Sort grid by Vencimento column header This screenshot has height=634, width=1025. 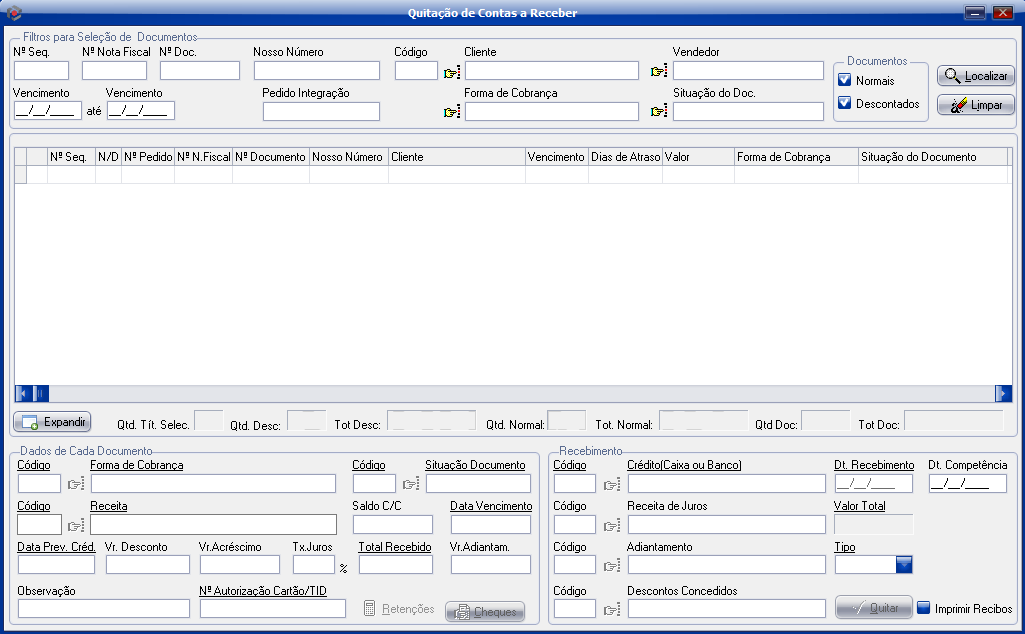556,157
